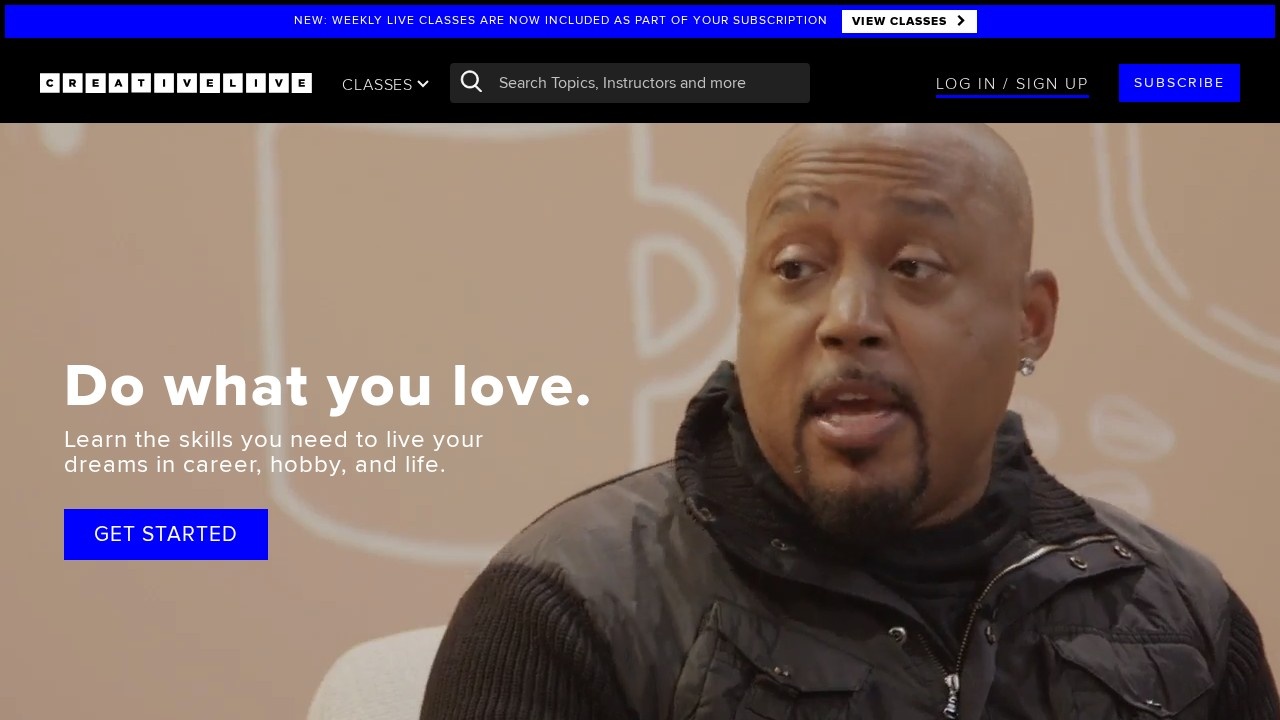The width and height of the screenshot is (1280, 720).
Task: Click the hero subtitle about learning skills
Action: click(273, 452)
